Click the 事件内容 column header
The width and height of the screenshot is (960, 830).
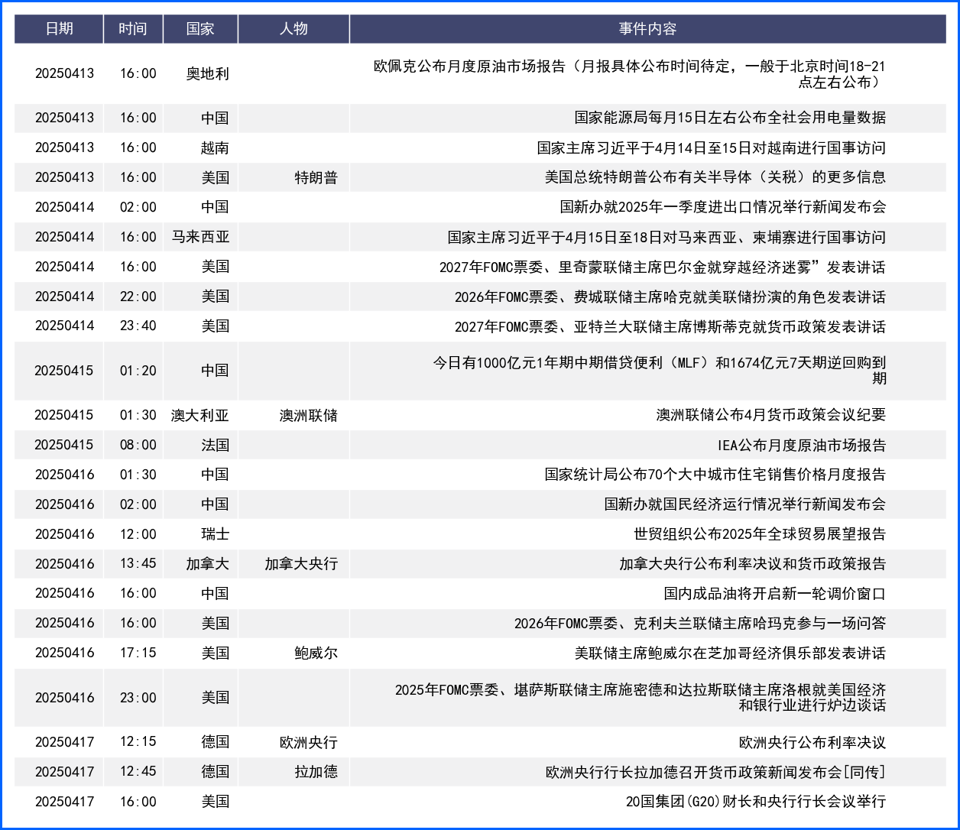[648, 29]
